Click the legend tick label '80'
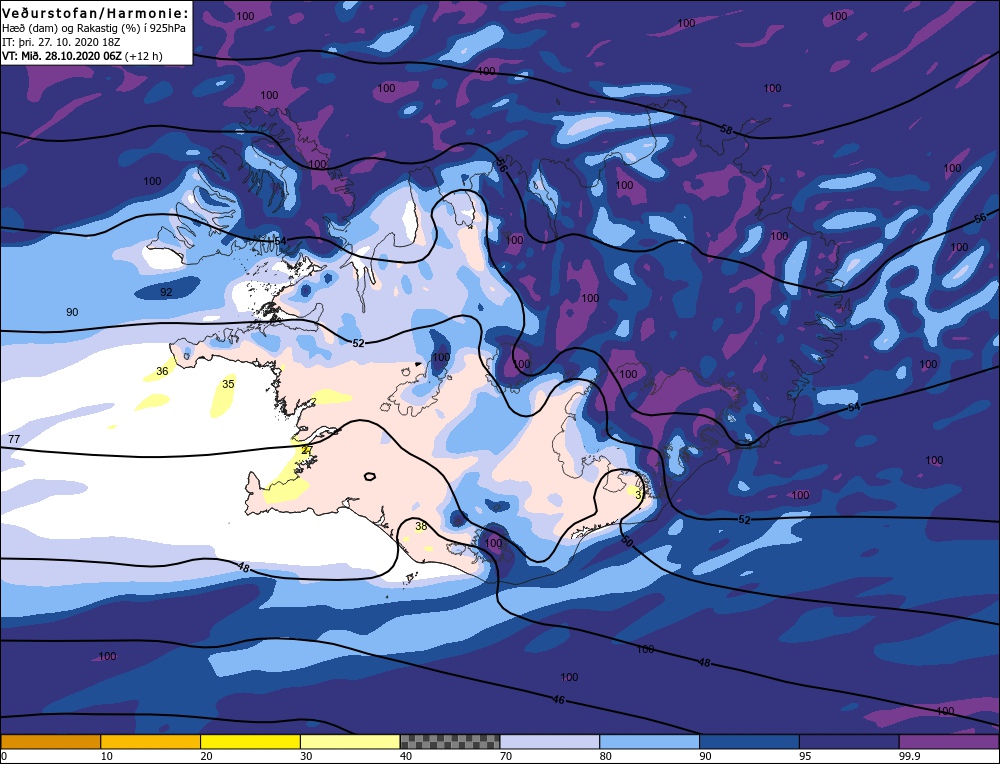The width and height of the screenshot is (1000, 764). pyautogui.click(x=606, y=756)
